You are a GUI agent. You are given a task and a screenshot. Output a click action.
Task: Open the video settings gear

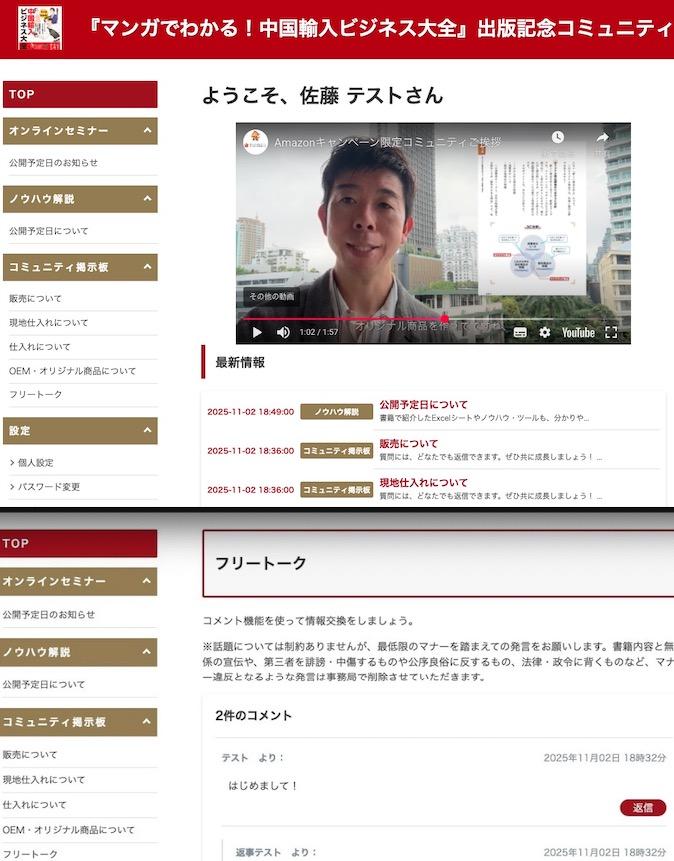(545, 333)
